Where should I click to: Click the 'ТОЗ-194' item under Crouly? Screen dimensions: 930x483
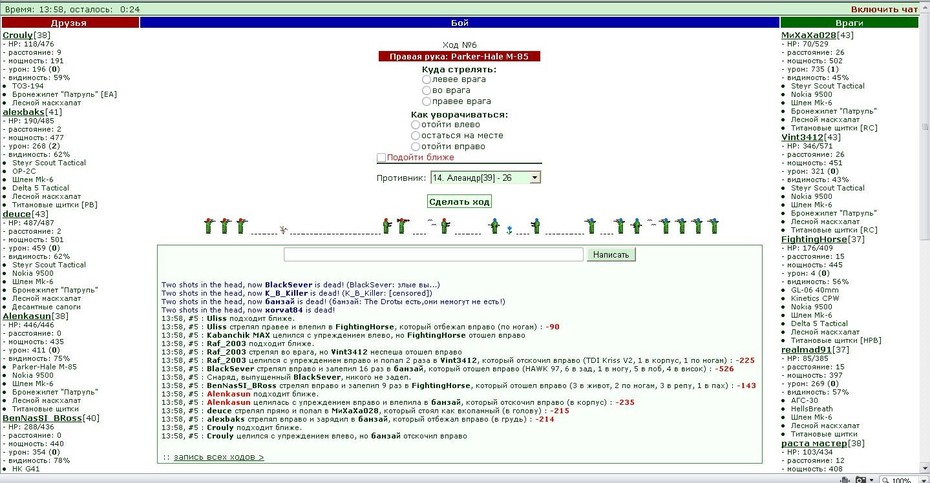(x=28, y=86)
